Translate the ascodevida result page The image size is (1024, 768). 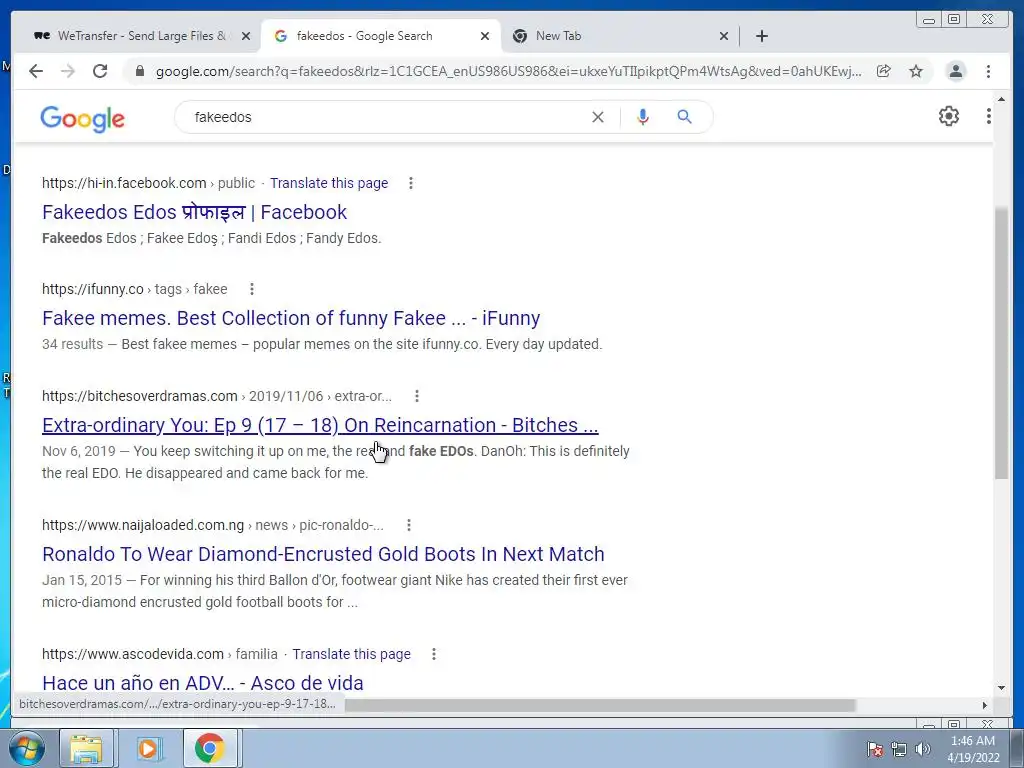pos(351,654)
